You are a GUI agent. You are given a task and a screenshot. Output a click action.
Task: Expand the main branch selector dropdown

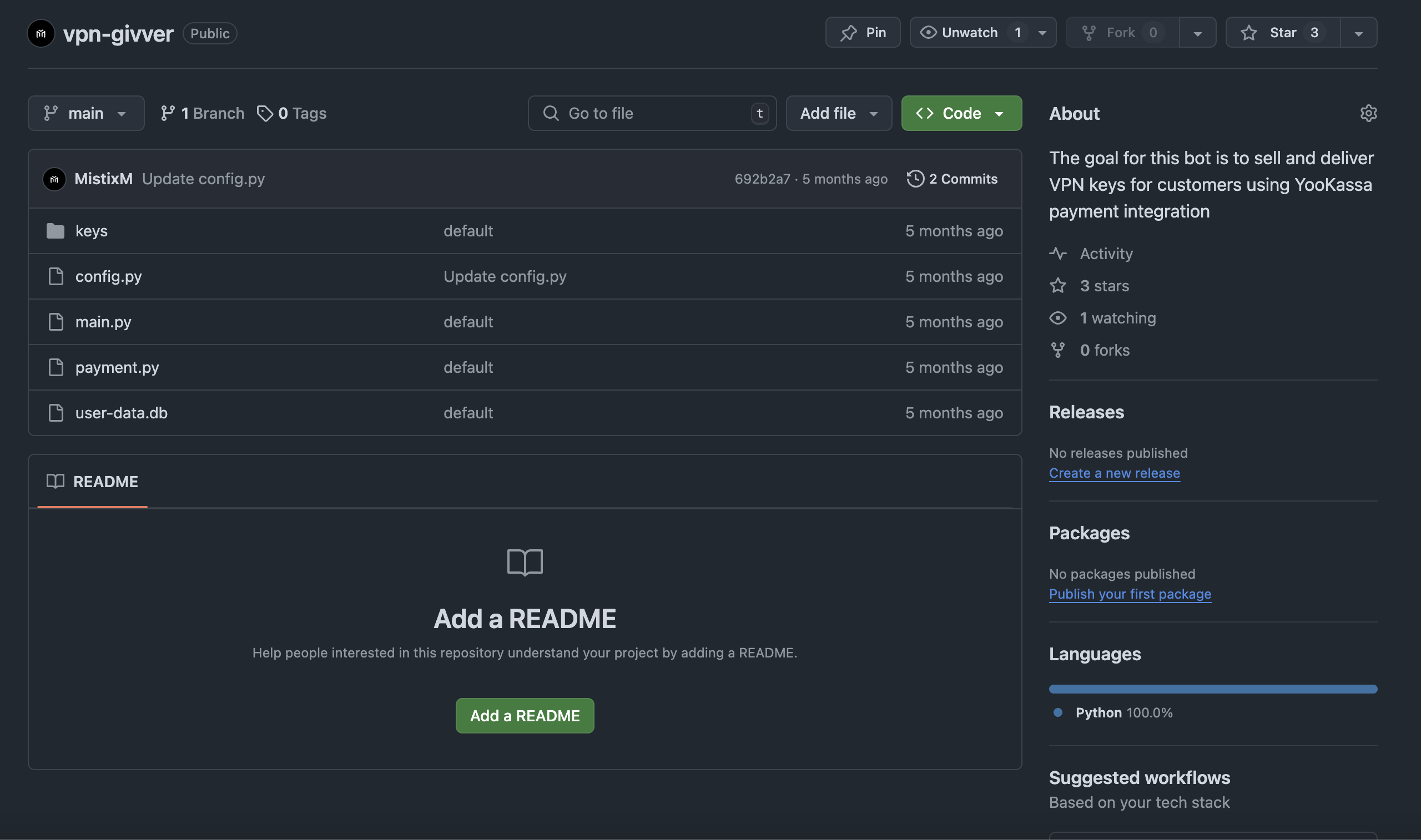(x=86, y=113)
